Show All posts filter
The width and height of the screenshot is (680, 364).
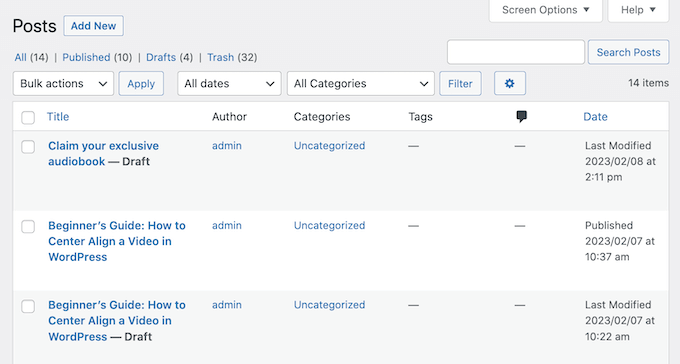(x=20, y=57)
